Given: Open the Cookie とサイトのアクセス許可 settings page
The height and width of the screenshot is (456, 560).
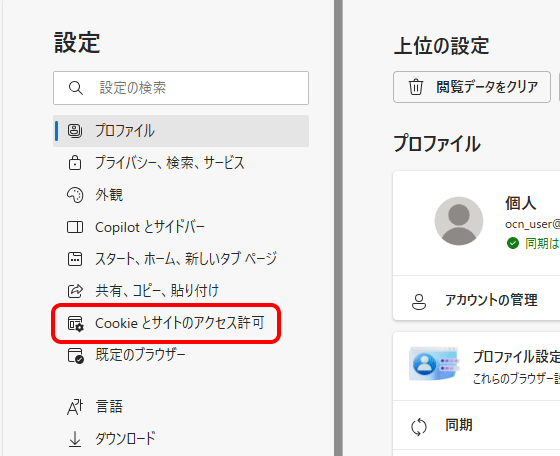Looking at the screenshot, I should point(166,324).
